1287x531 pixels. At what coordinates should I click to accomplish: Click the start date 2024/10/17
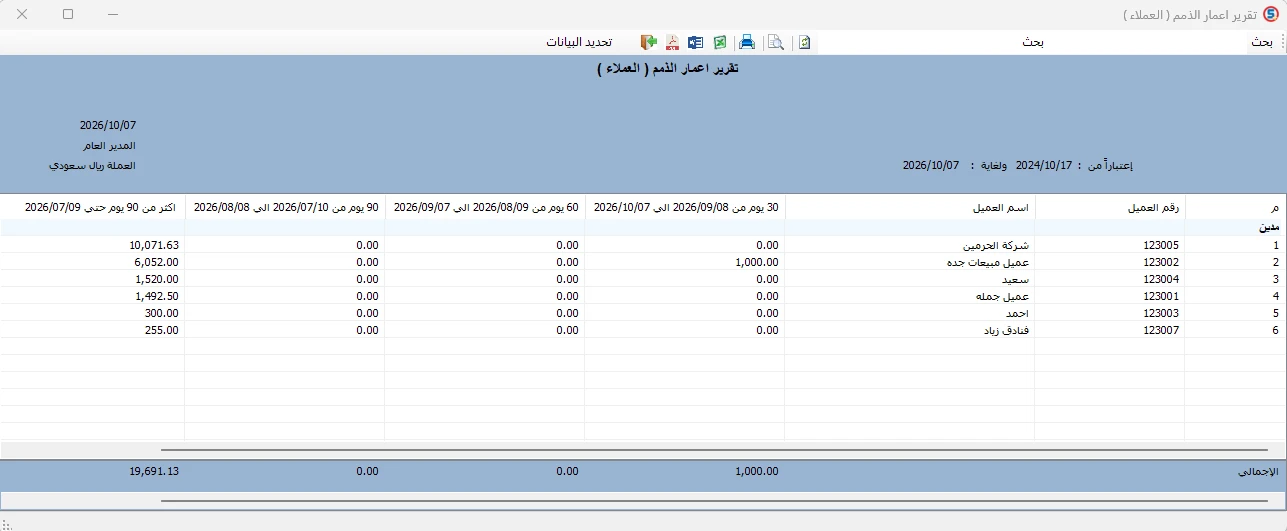click(1044, 165)
